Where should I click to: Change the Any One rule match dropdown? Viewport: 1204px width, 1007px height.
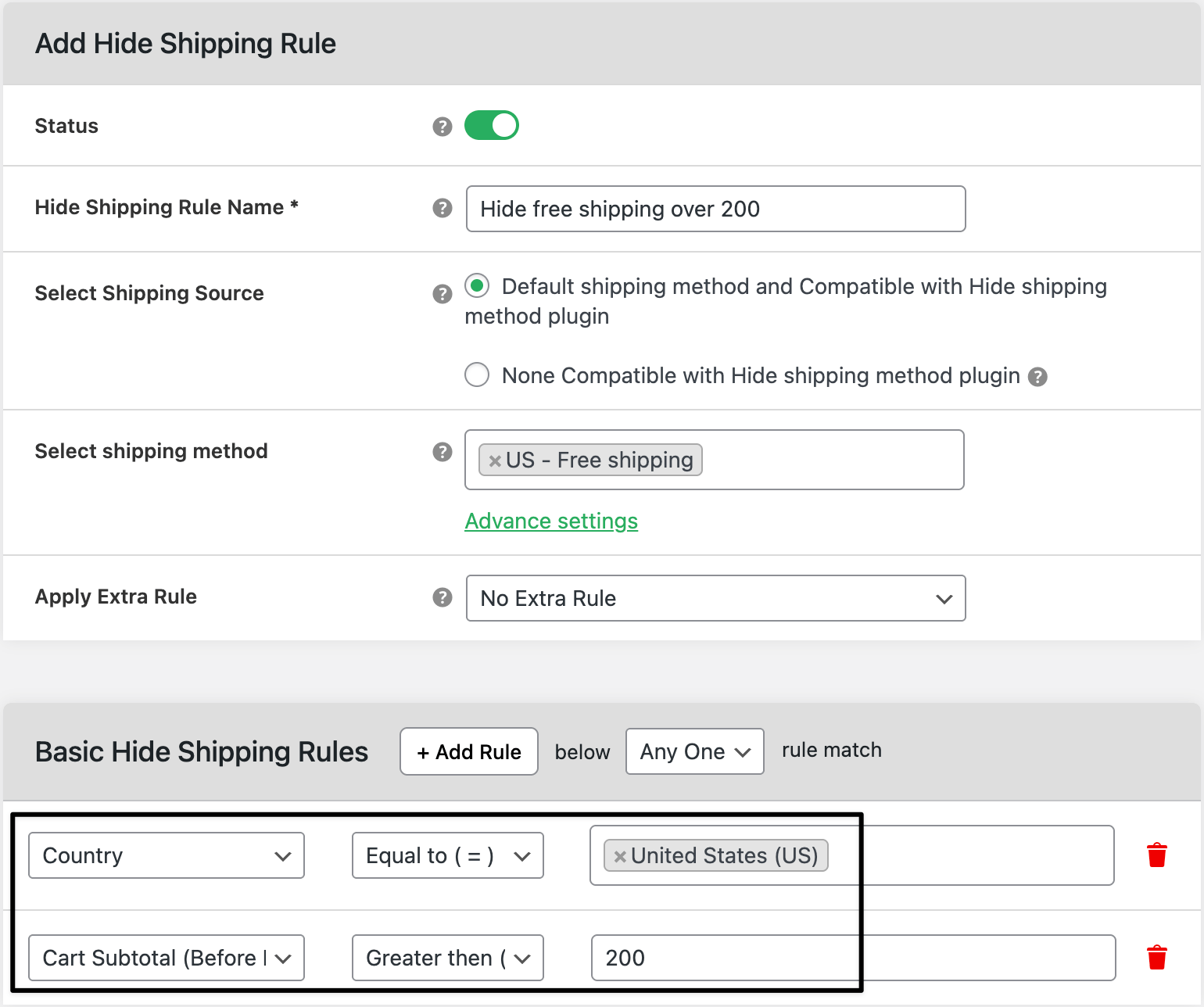[694, 751]
